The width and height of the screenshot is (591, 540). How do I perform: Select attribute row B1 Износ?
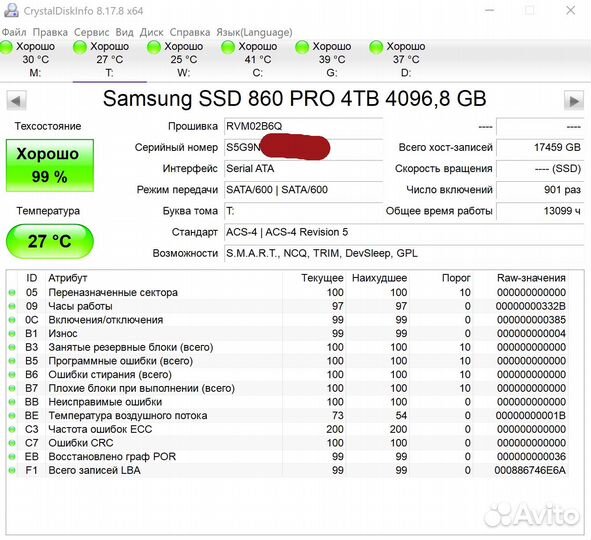click(288, 333)
